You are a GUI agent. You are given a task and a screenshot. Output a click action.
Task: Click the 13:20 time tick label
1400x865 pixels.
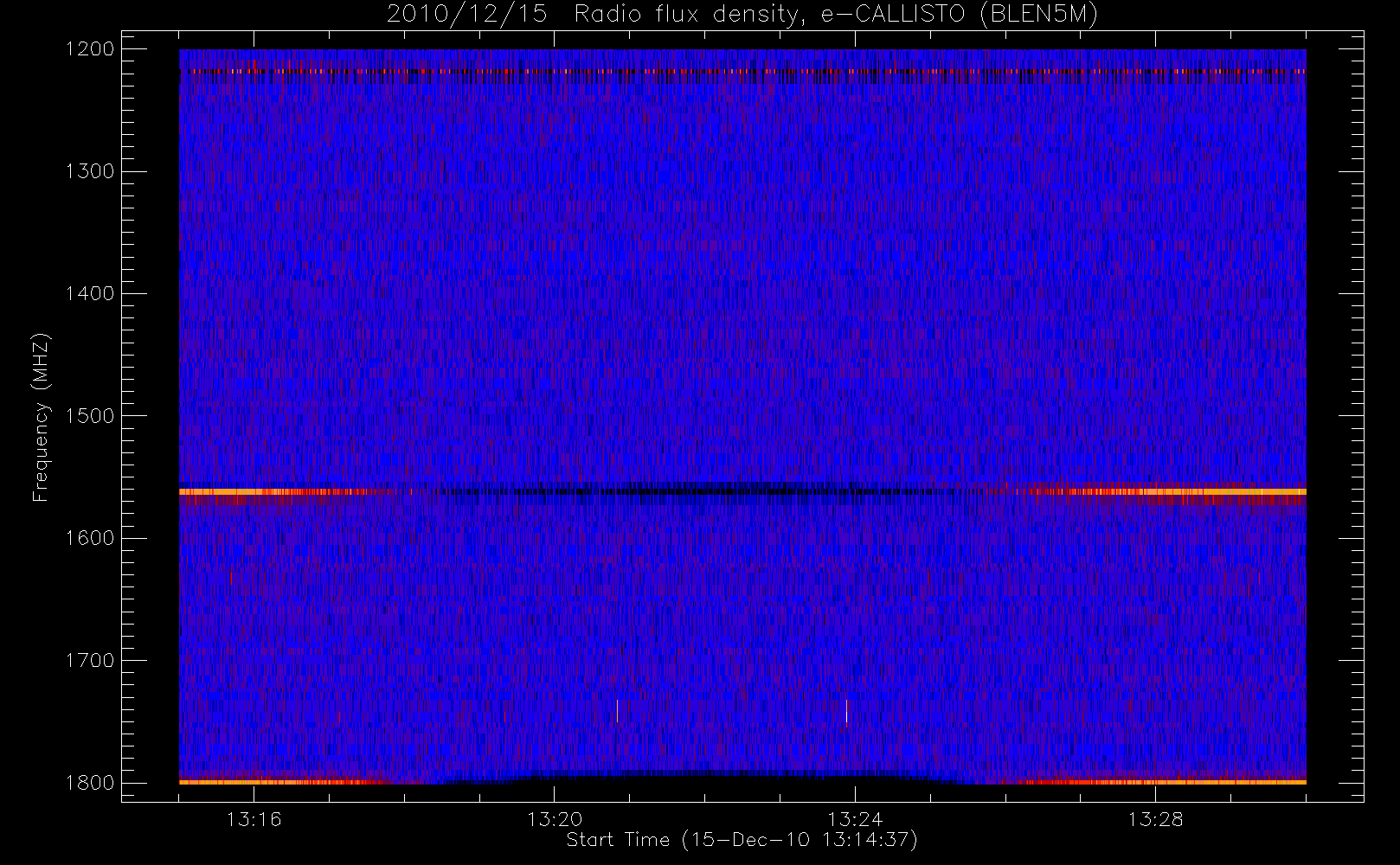tap(555, 819)
